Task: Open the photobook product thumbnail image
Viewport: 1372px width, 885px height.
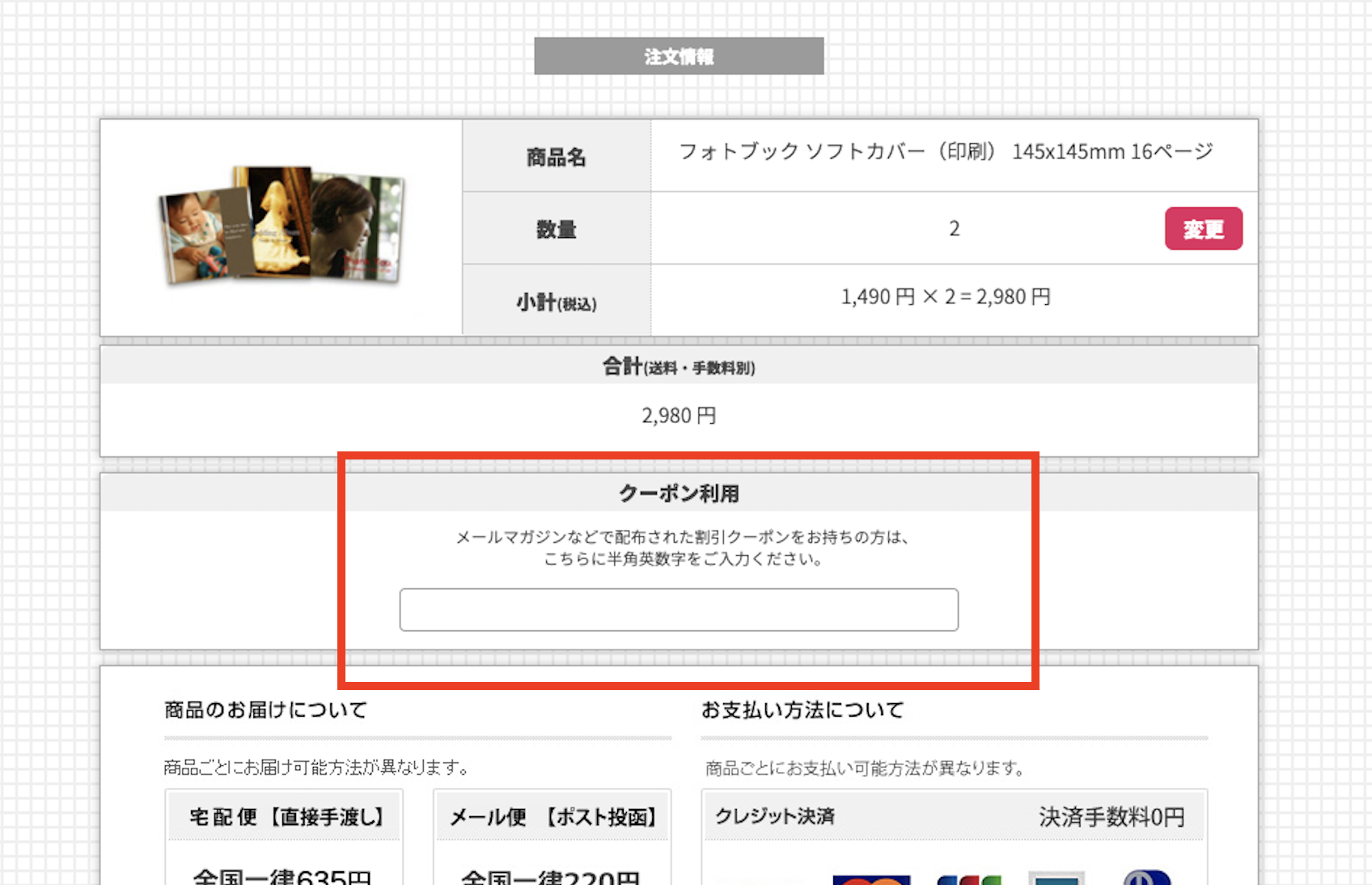Action: (282, 226)
